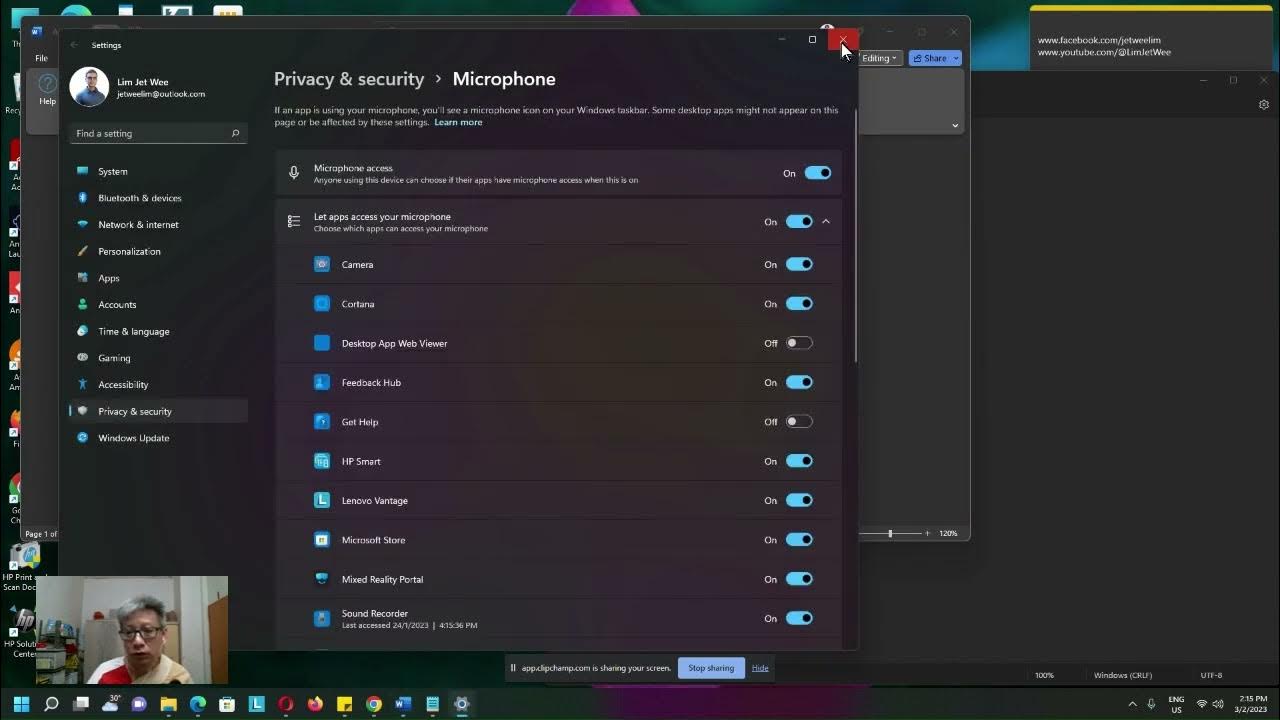Select Privacy & security sidebar item
Image resolution: width=1280 pixels, height=720 pixels.
(158, 411)
